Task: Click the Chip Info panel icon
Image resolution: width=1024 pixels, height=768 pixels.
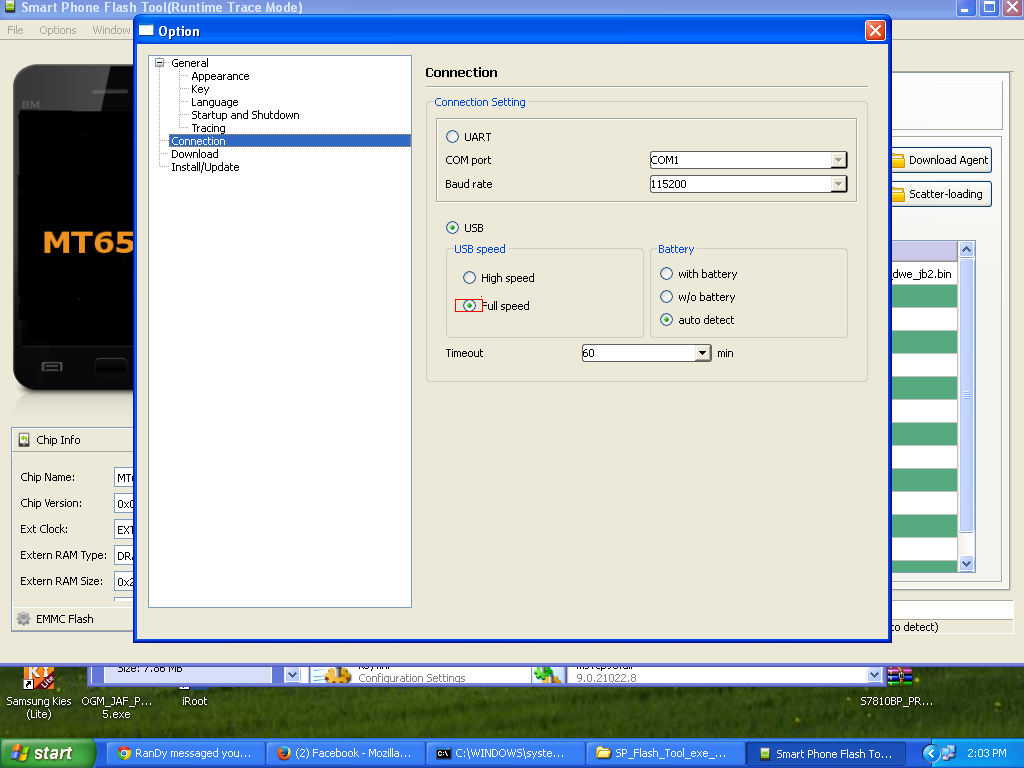Action: [25, 440]
